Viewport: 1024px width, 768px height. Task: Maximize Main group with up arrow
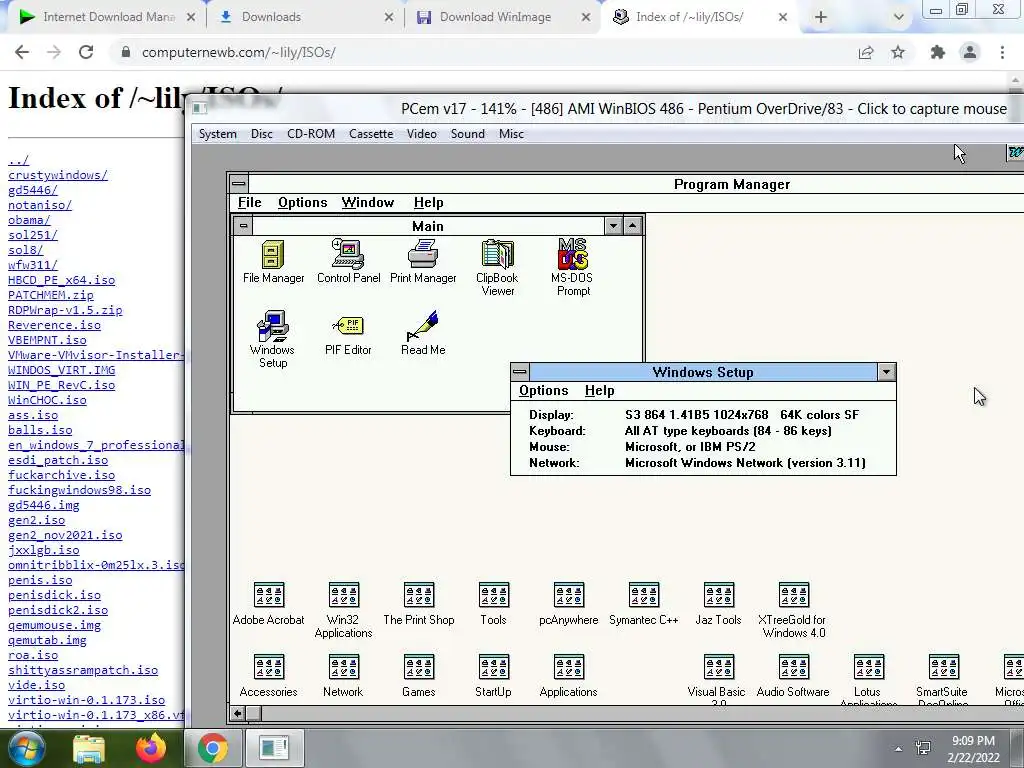[632, 226]
